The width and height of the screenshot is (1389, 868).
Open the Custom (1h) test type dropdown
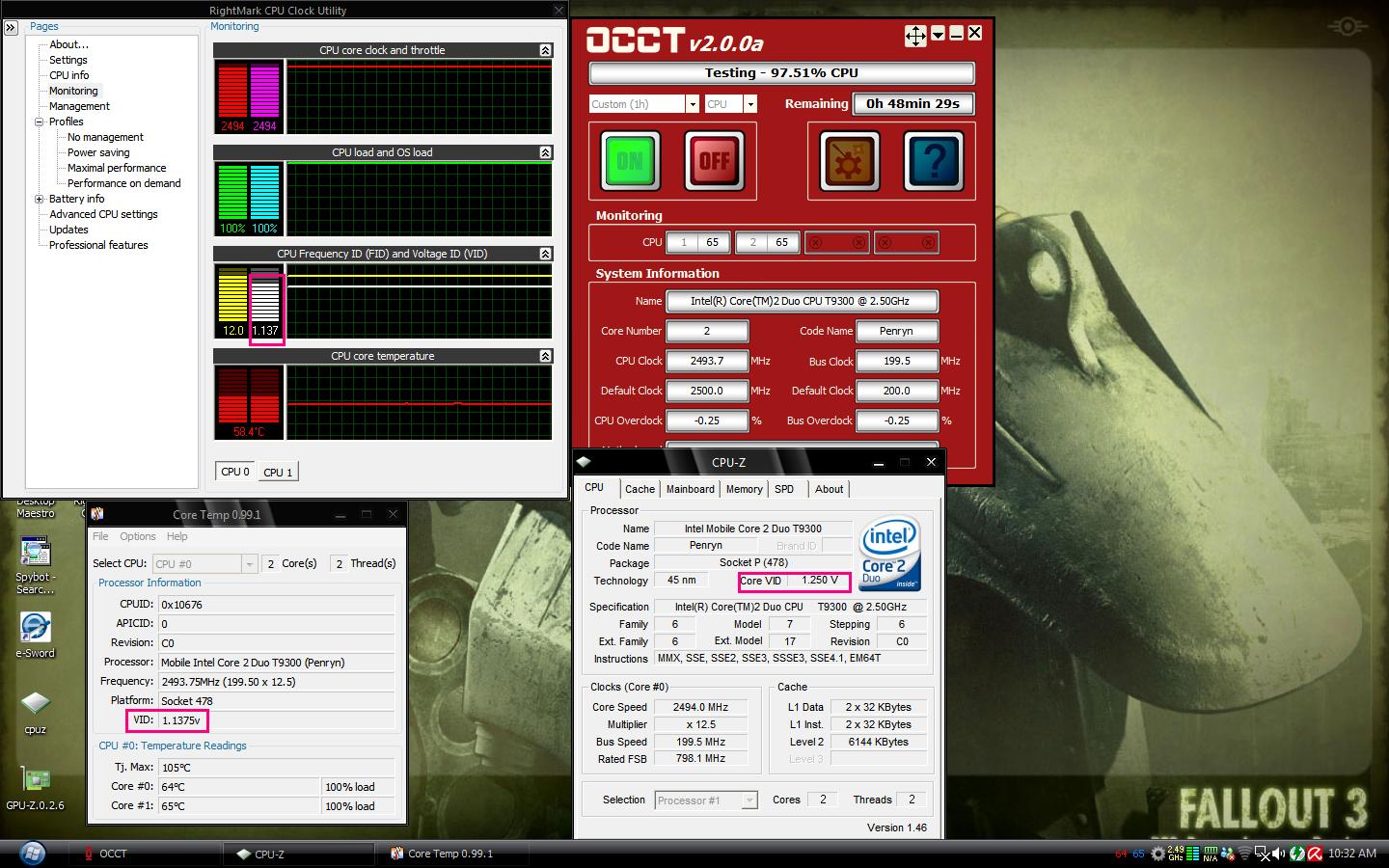[692, 104]
